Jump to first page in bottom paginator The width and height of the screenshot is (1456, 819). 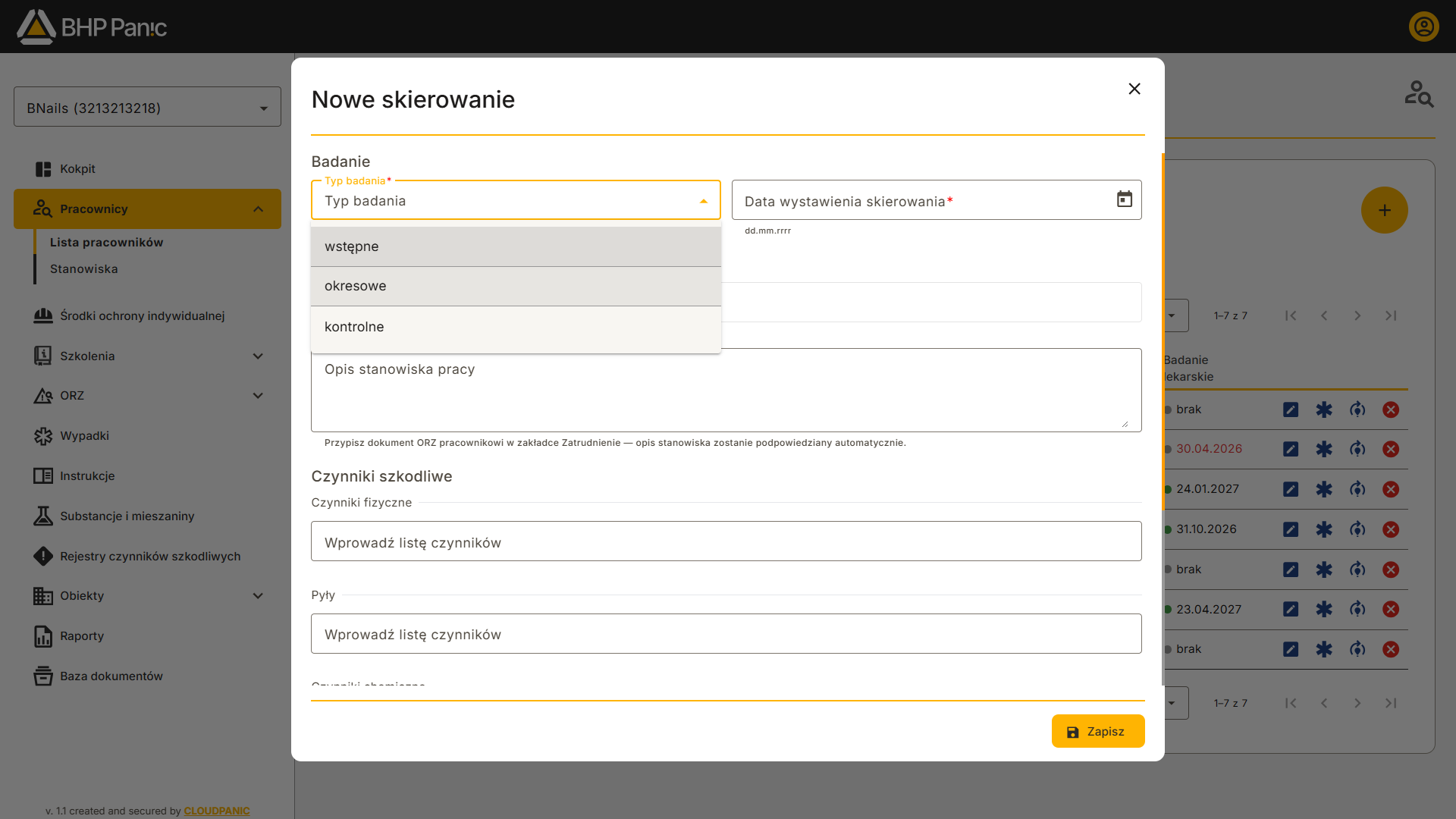[1290, 703]
